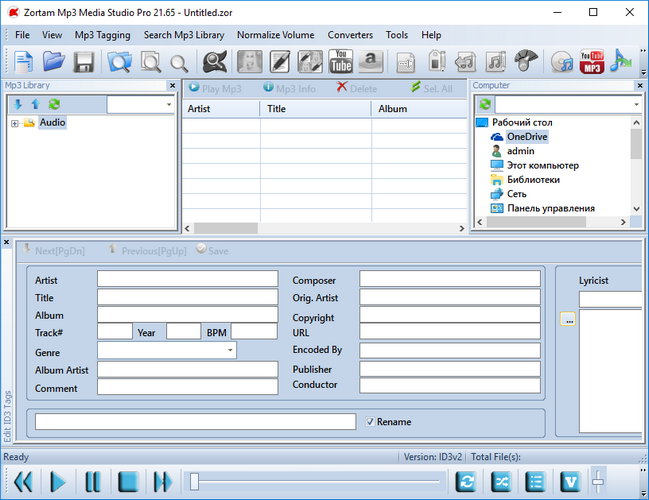The height and width of the screenshot is (500, 649).
Task: Click the CD with music note icon
Action: pos(562,62)
